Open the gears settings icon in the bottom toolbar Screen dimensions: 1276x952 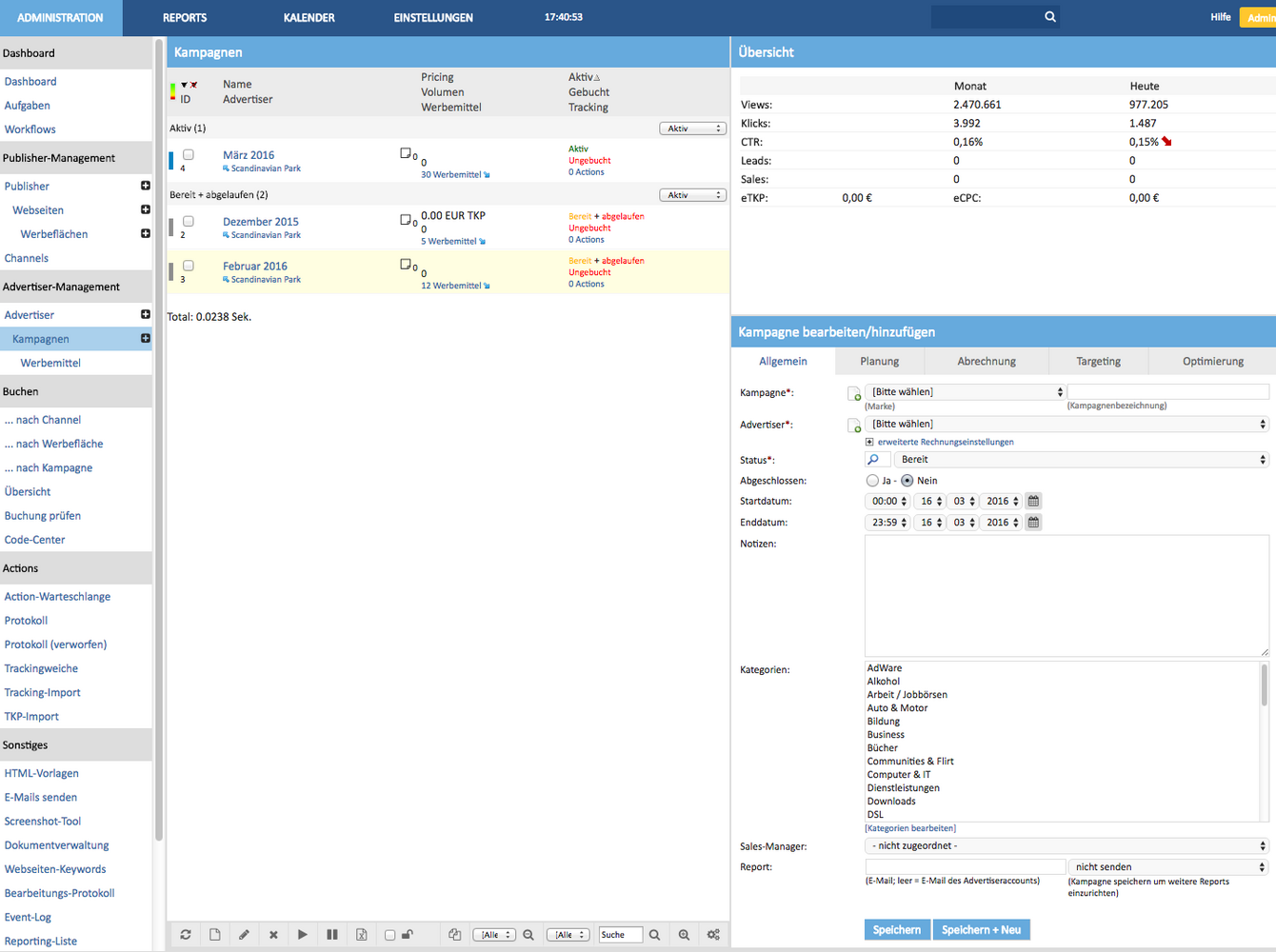coord(713,935)
